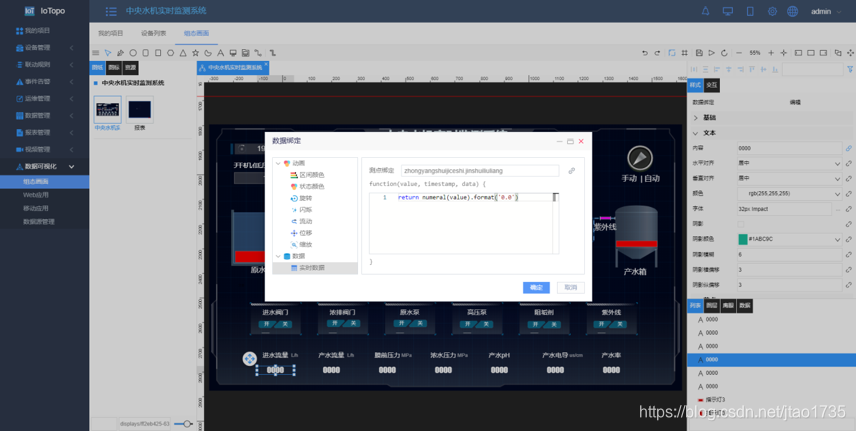Open the 垂直对齐 dropdown
The height and width of the screenshot is (431, 856).
tap(789, 179)
